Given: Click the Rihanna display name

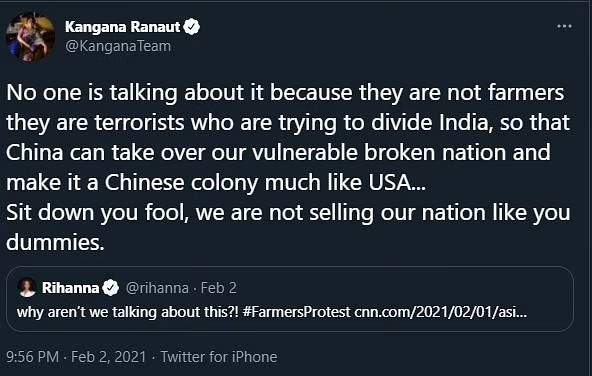Looking at the screenshot, I should pyautogui.click(x=70, y=288).
